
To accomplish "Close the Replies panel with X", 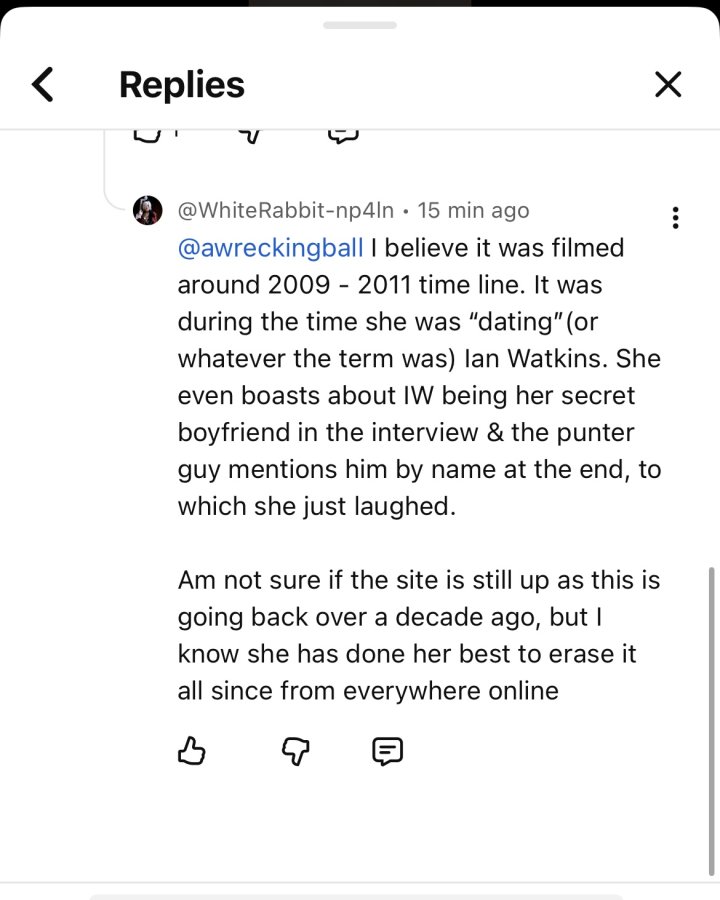I will pyautogui.click(x=668, y=84).
